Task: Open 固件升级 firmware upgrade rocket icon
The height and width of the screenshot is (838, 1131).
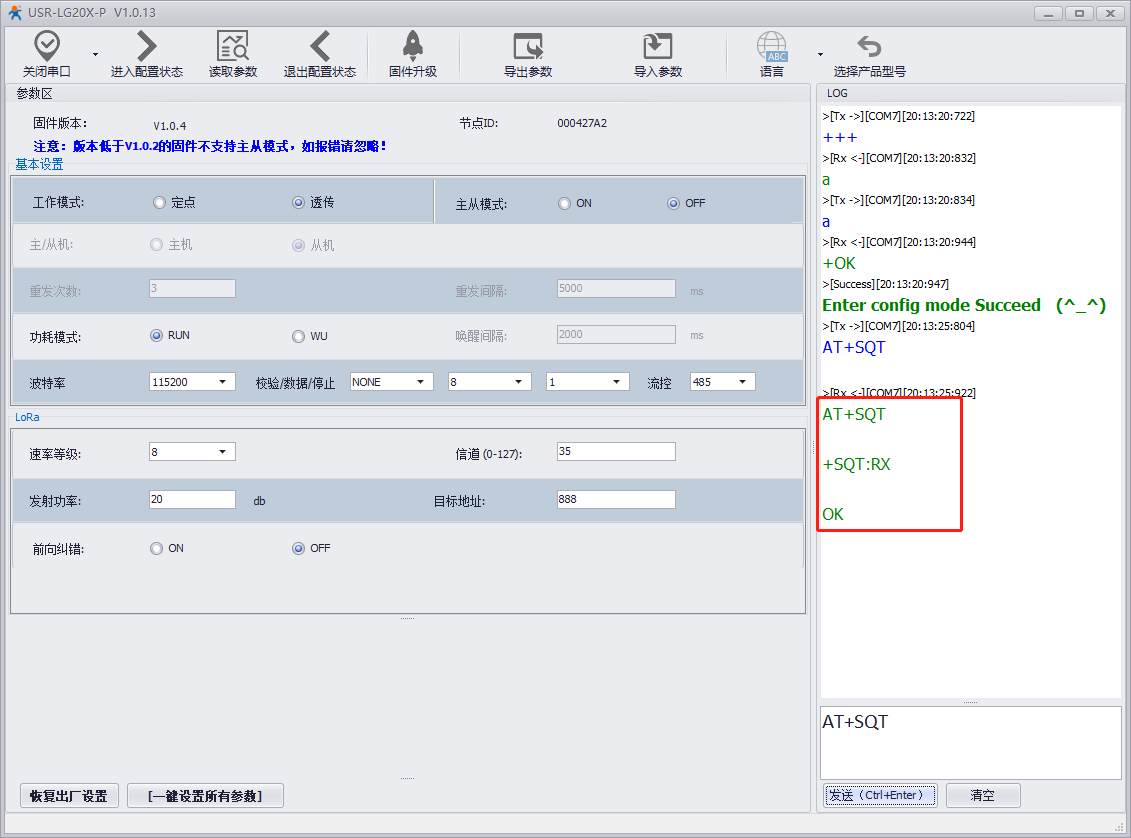Action: [412, 46]
